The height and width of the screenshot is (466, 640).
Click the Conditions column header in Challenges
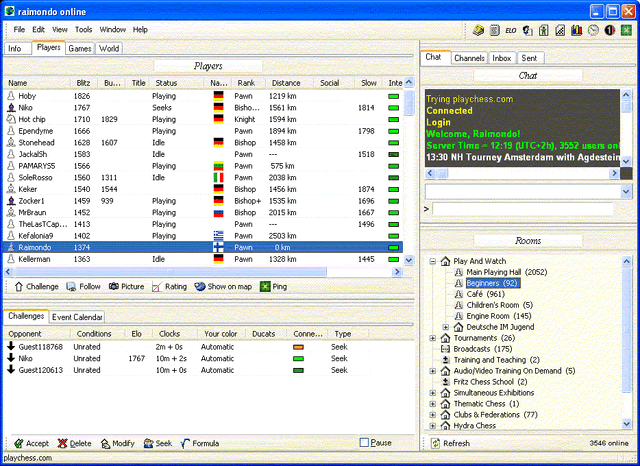click(94, 334)
